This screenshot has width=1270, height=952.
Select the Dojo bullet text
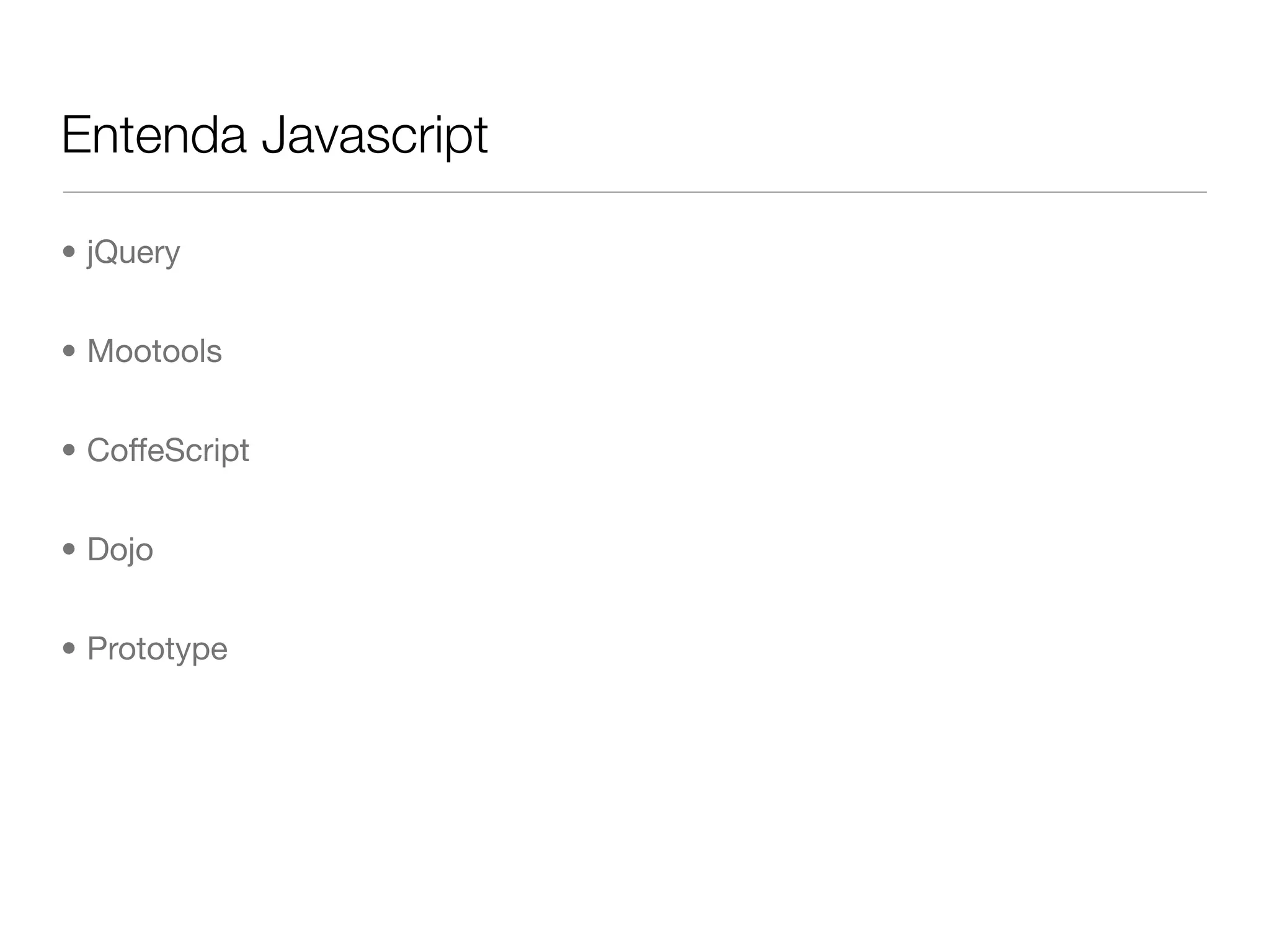tap(120, 550)
